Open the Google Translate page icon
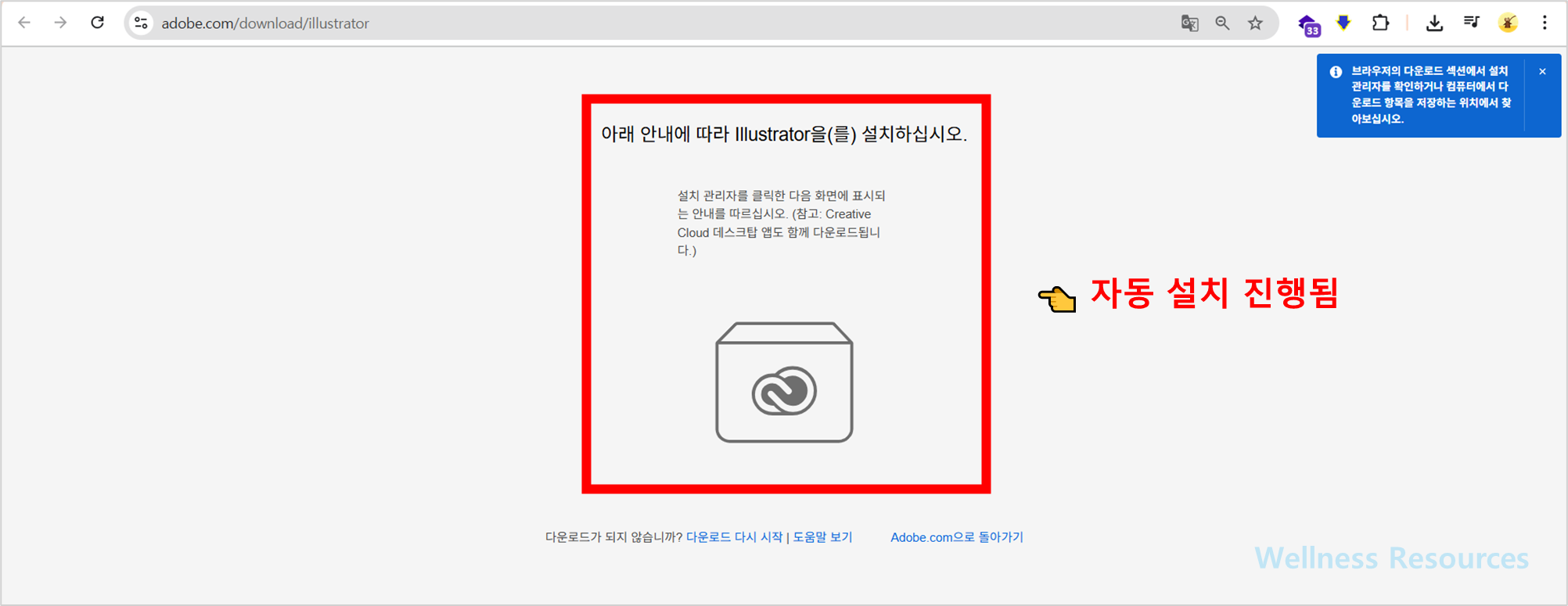Image resolution: width=1568 pixels, height=606 pixels. [x=1189, y=23]
